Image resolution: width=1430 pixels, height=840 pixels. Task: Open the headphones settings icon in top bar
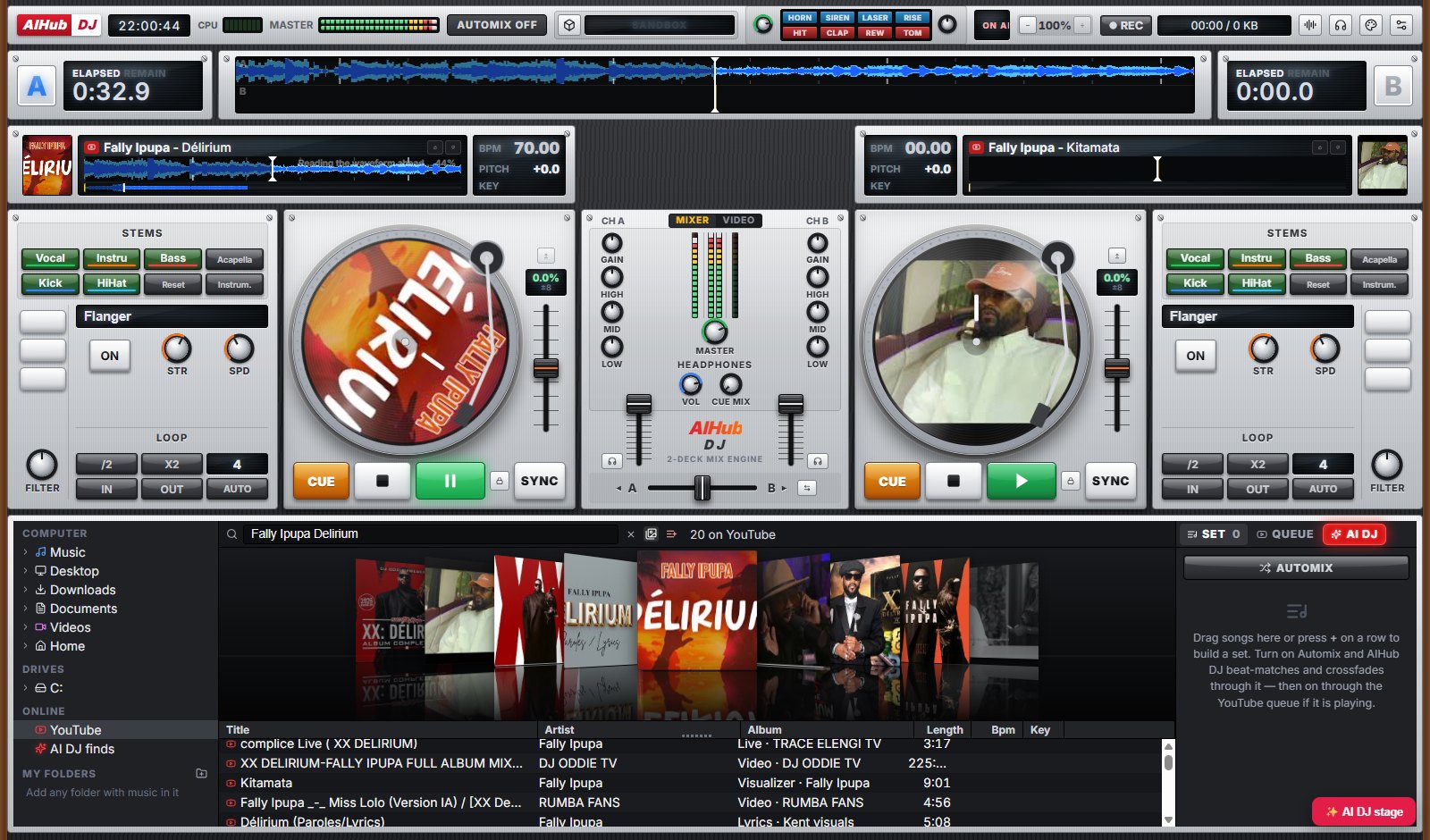tap(1341, 25)
